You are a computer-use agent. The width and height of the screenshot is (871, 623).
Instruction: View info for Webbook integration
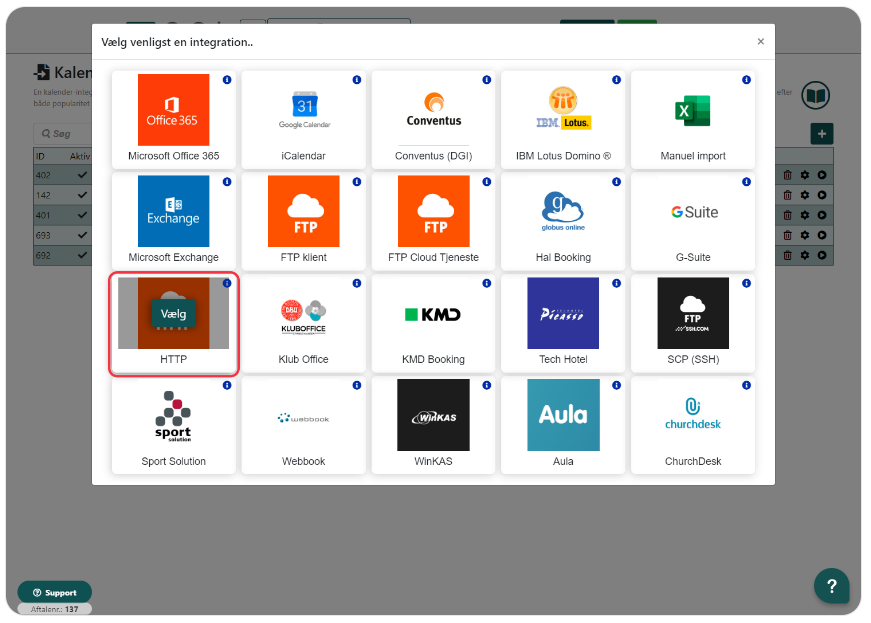coord(357,385)
